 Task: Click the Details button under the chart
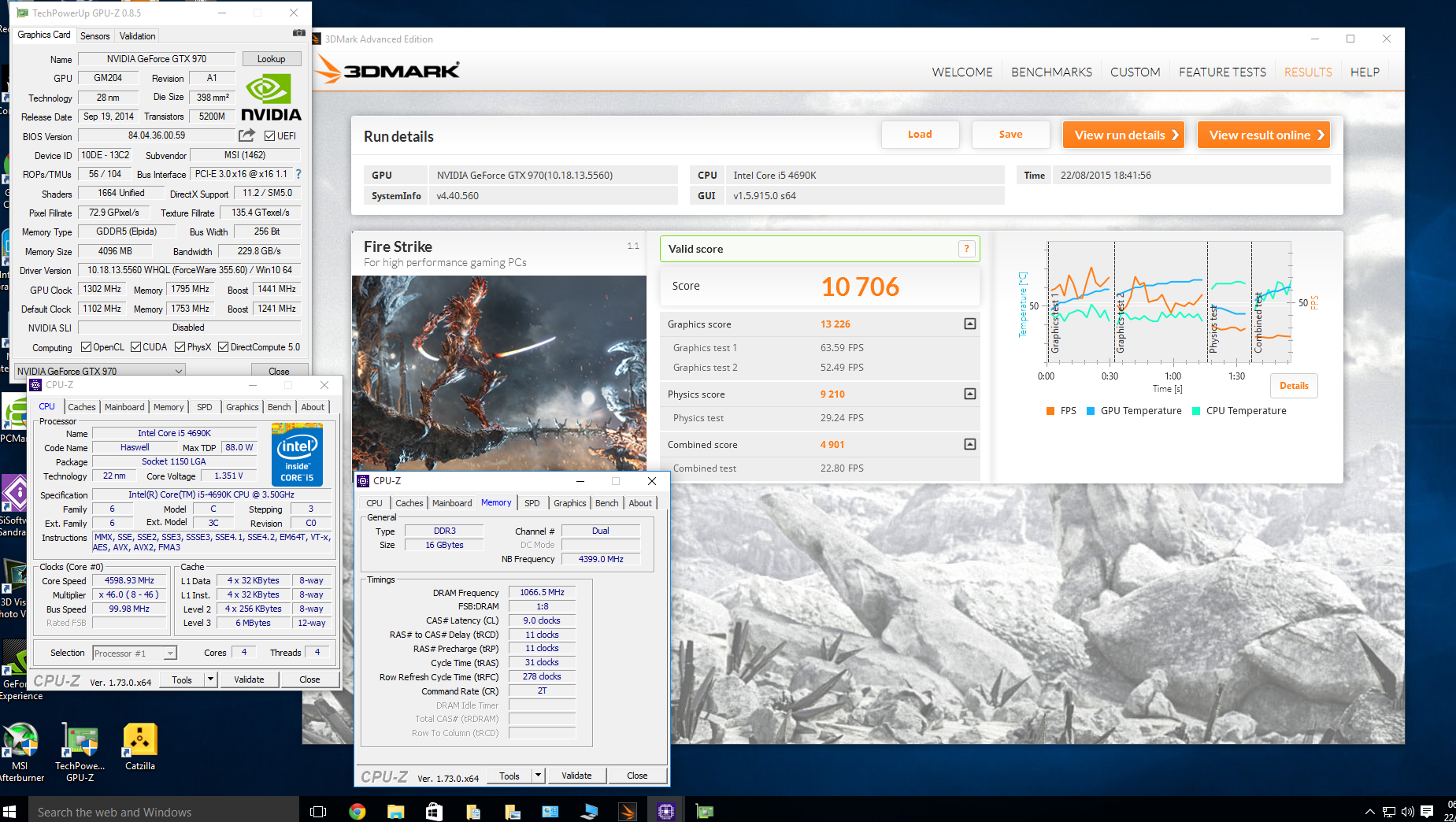[x=1294, y=386]
